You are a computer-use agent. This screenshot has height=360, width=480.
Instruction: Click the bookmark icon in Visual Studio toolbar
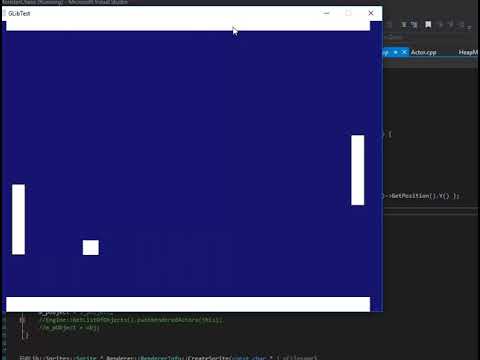pos(428,24)
